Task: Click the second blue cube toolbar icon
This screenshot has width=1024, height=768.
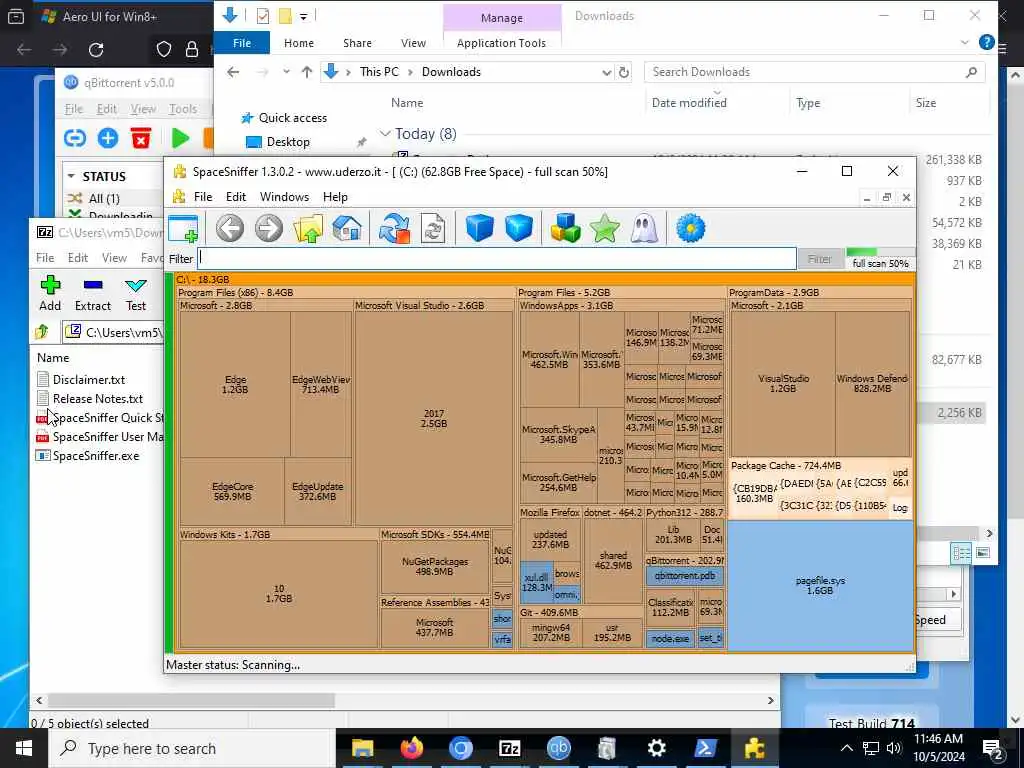Action: point(519,229)
